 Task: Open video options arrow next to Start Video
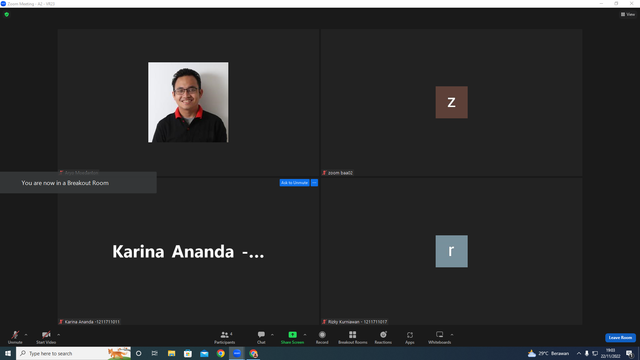(59, 335)
